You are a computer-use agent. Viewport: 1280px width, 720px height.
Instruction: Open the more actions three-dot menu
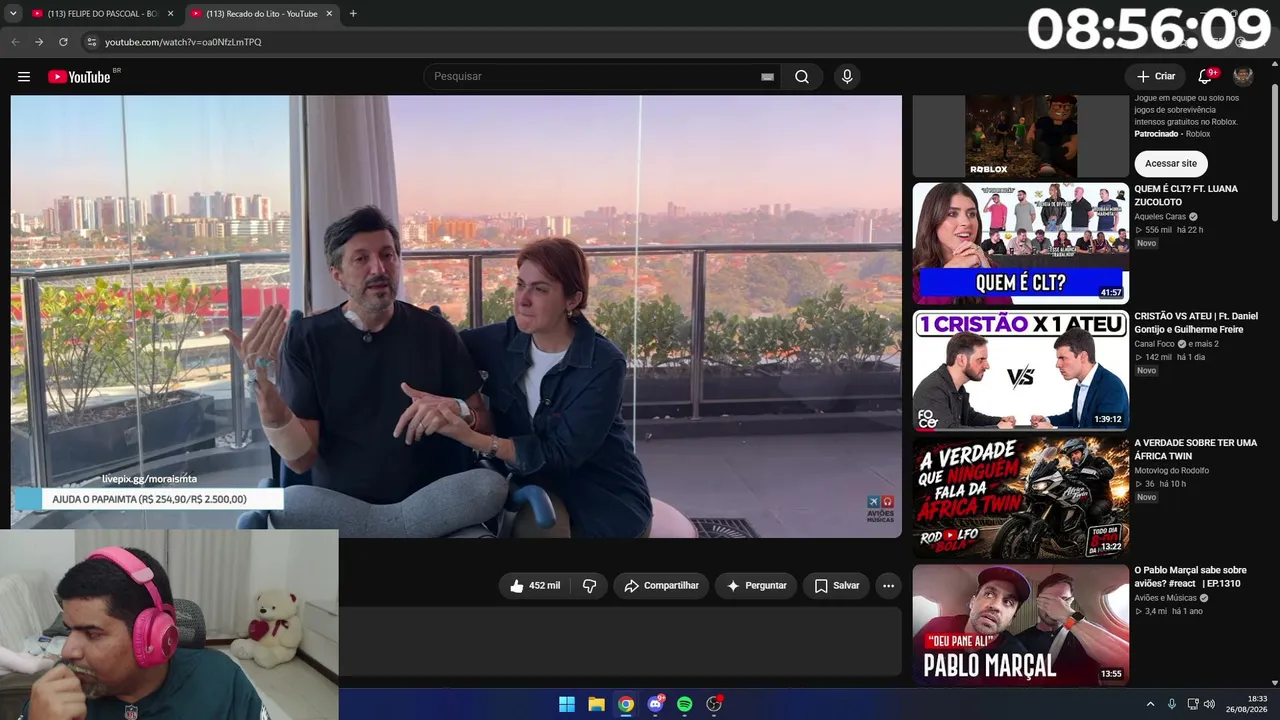(888, 586)
